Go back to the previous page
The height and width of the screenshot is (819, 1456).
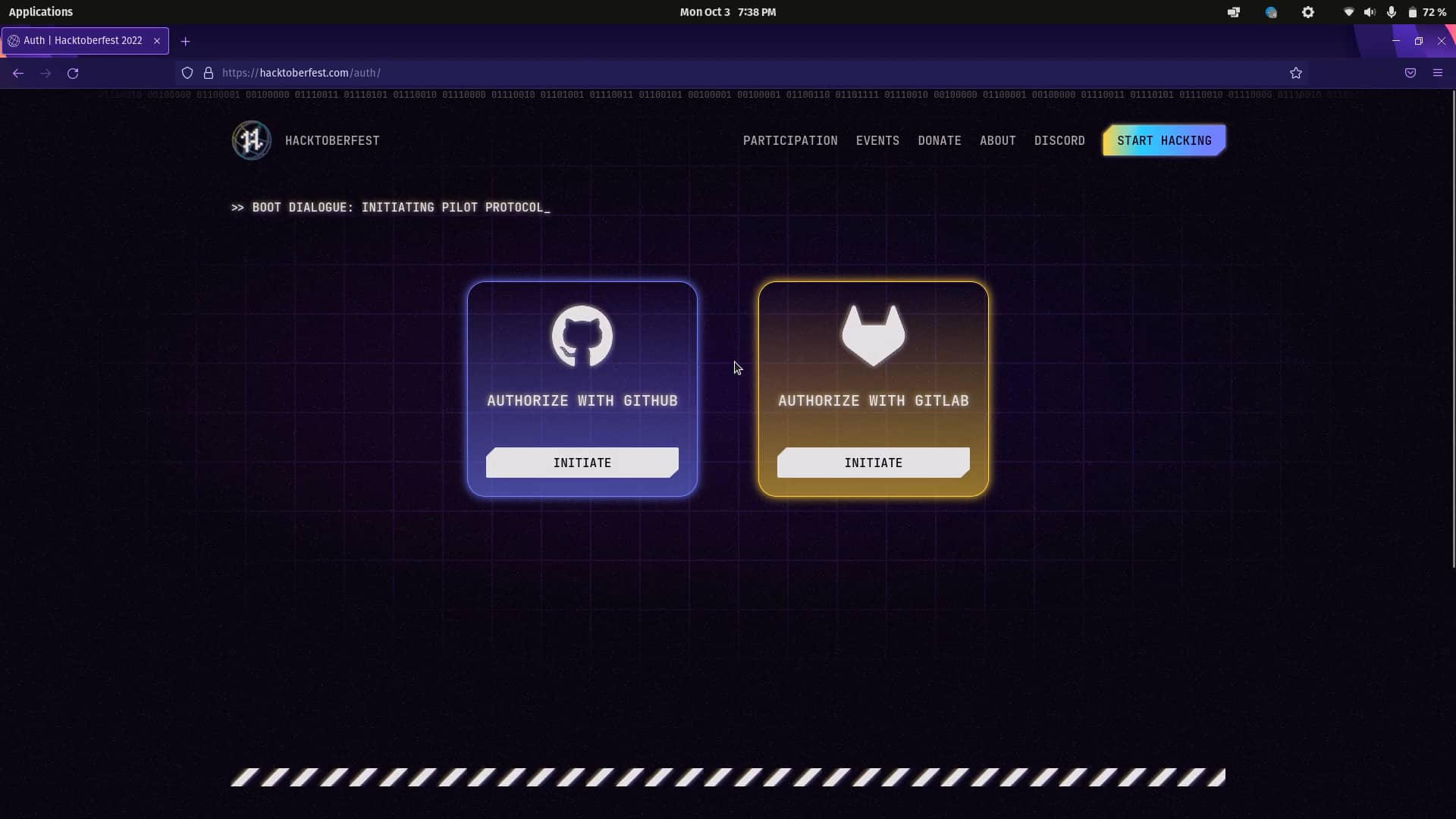click(x=17, y=73)
